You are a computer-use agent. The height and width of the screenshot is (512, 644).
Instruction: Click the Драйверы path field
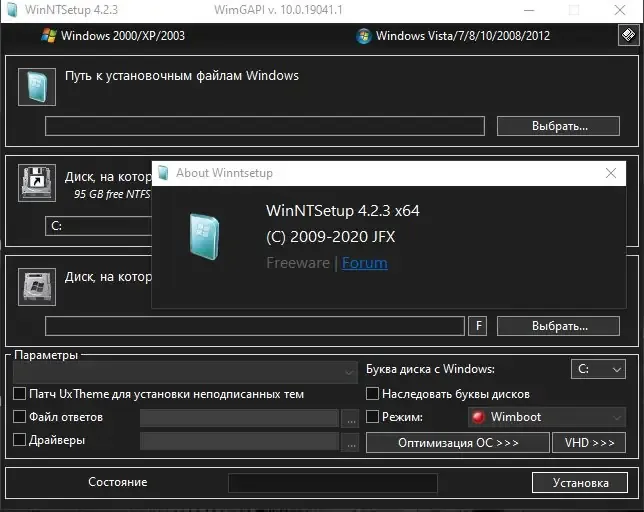click(239, 441)
